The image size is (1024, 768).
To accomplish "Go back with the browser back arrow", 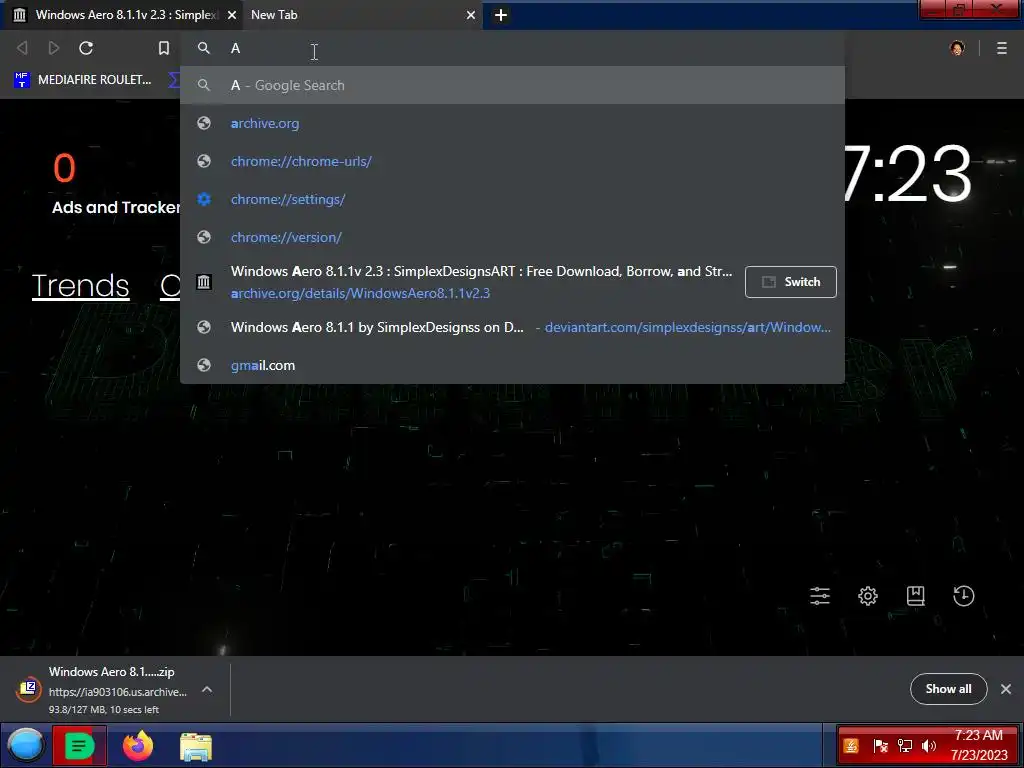I will 22,48.
